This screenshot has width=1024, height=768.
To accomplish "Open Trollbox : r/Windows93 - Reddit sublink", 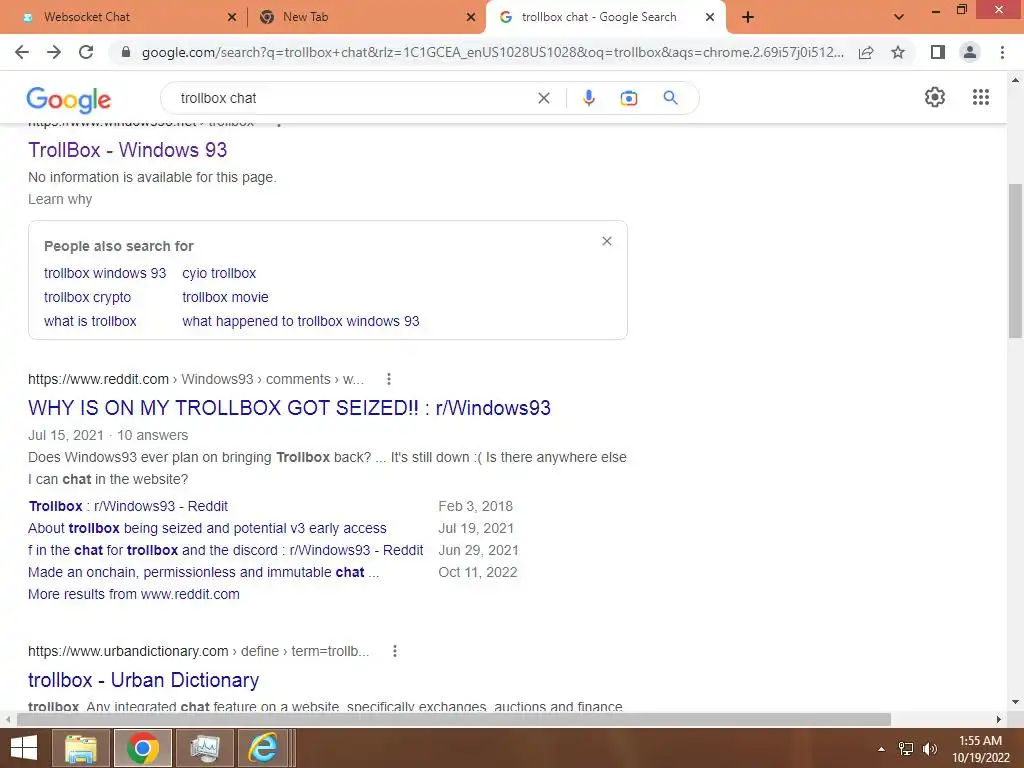I will pos(128,506).
